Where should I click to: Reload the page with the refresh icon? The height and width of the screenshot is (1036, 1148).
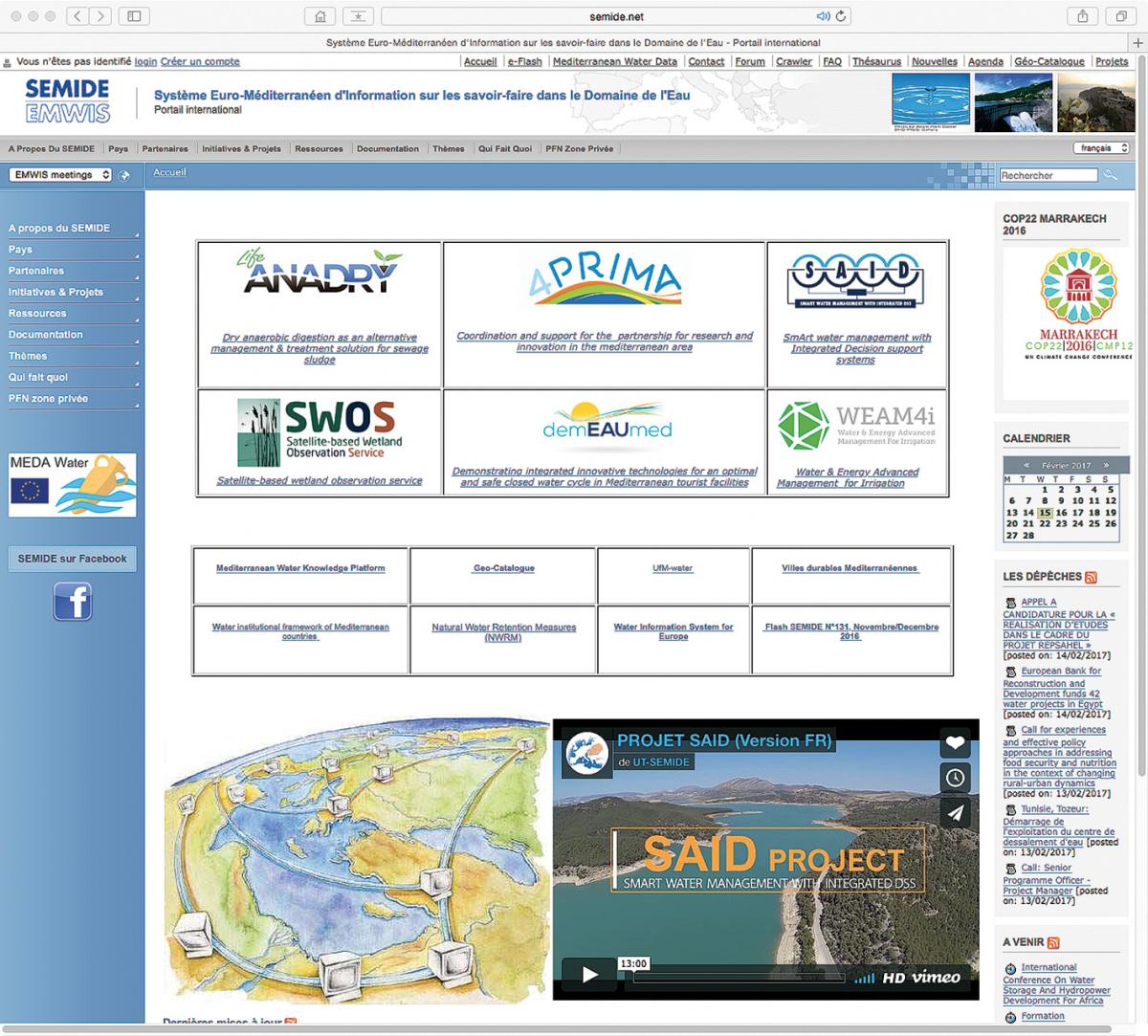click(841, 16)
